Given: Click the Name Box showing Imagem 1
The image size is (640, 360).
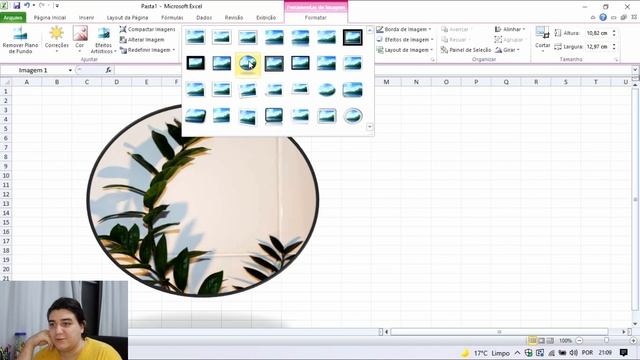Looking at the screenshot, I should pos(34,70).
